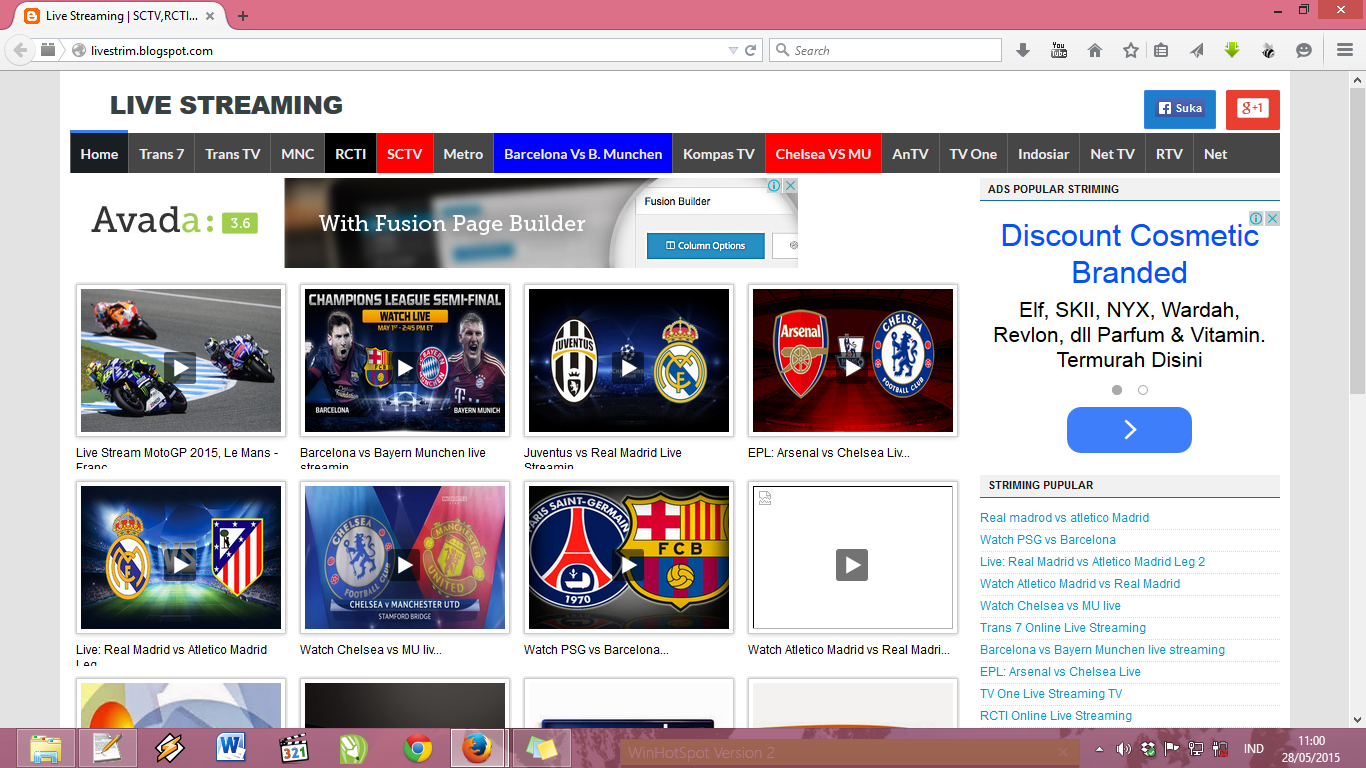This screenshot has height=768, width=1366.
Task: Show bookmarks list icon
Action: (1161, 50)
